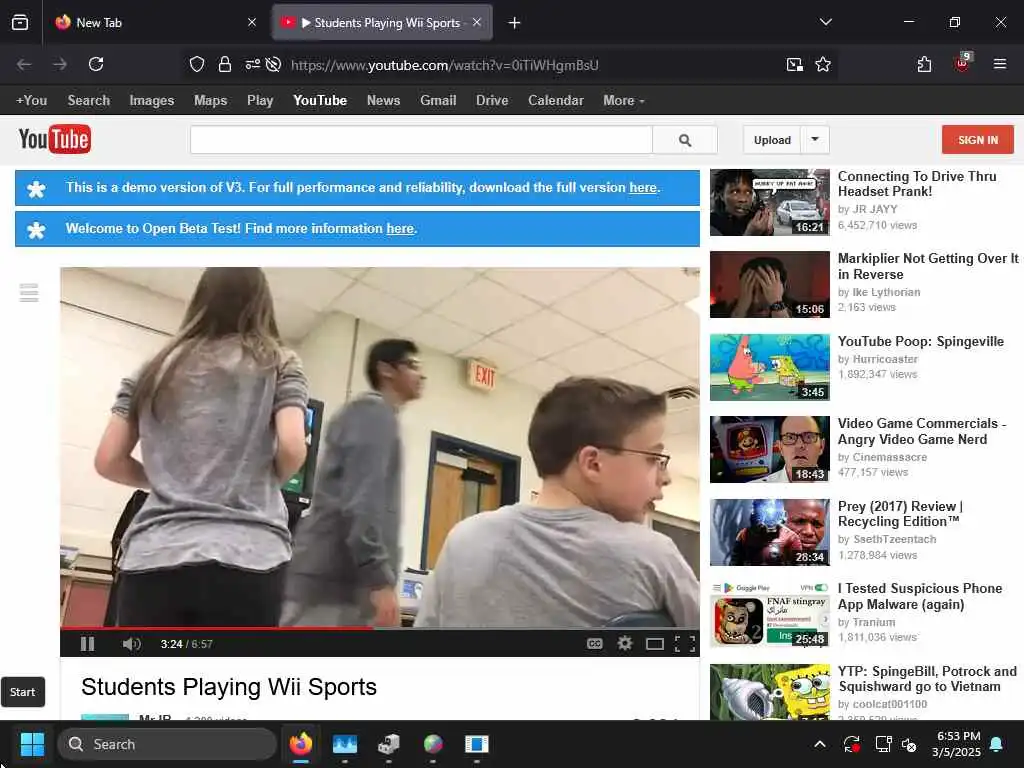1024x768 pixels.
Task: Open Maps in the Google bar
Action: pyautogui.click(x=210, y=101)
